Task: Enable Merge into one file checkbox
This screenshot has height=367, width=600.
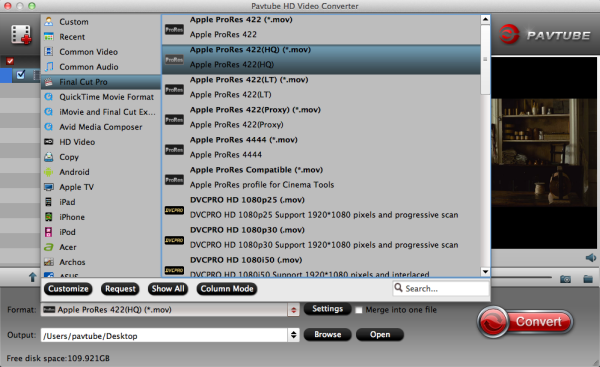Action: click(359, 310)
